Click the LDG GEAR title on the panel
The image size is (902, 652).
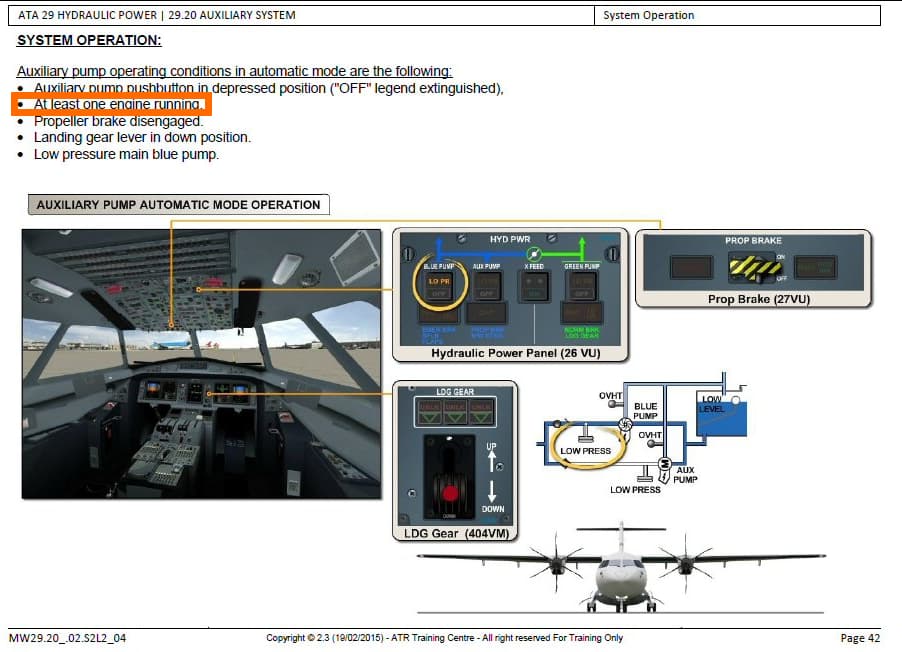click(x=455, y=392)
